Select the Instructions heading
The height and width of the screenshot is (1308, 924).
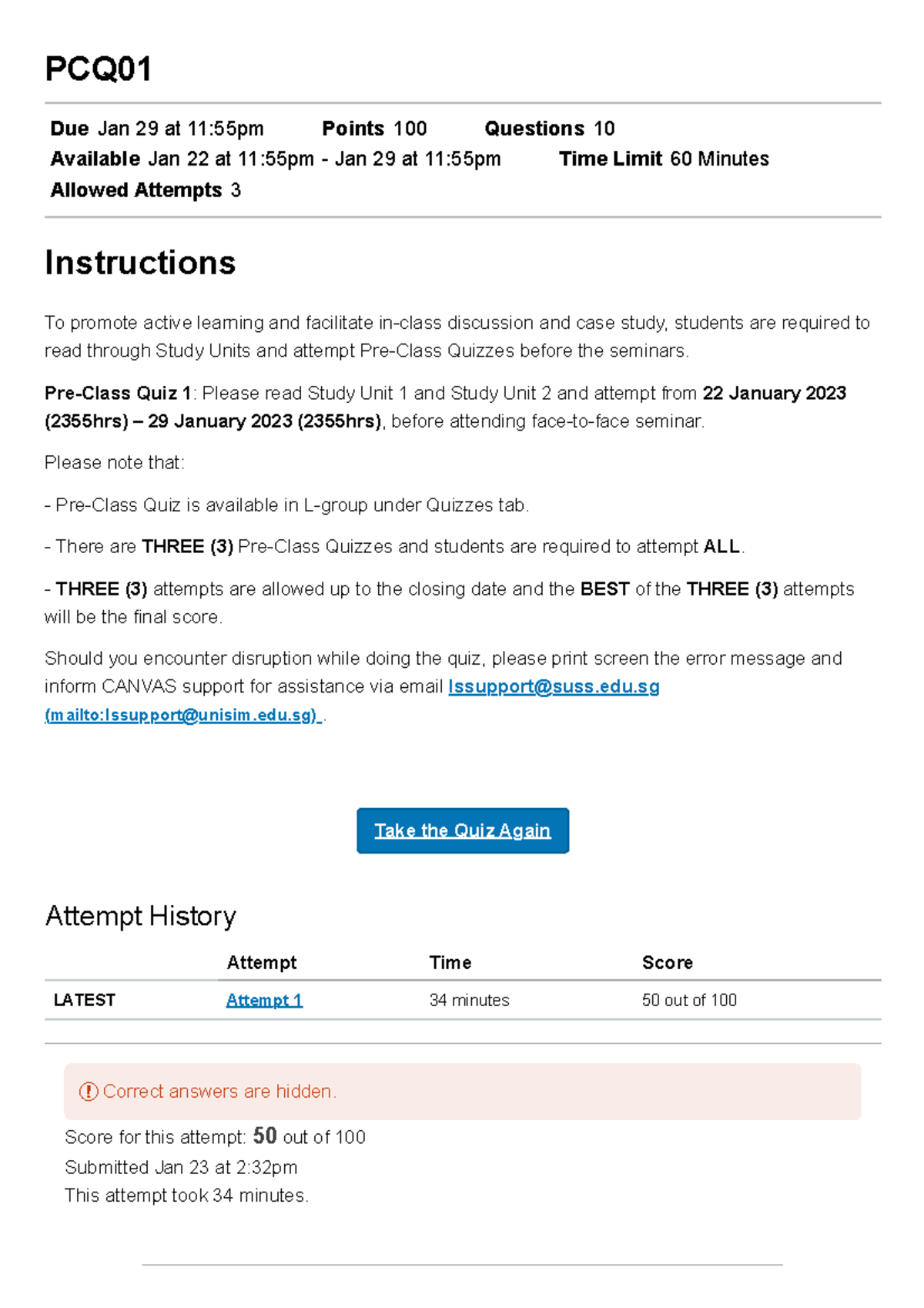140,263
